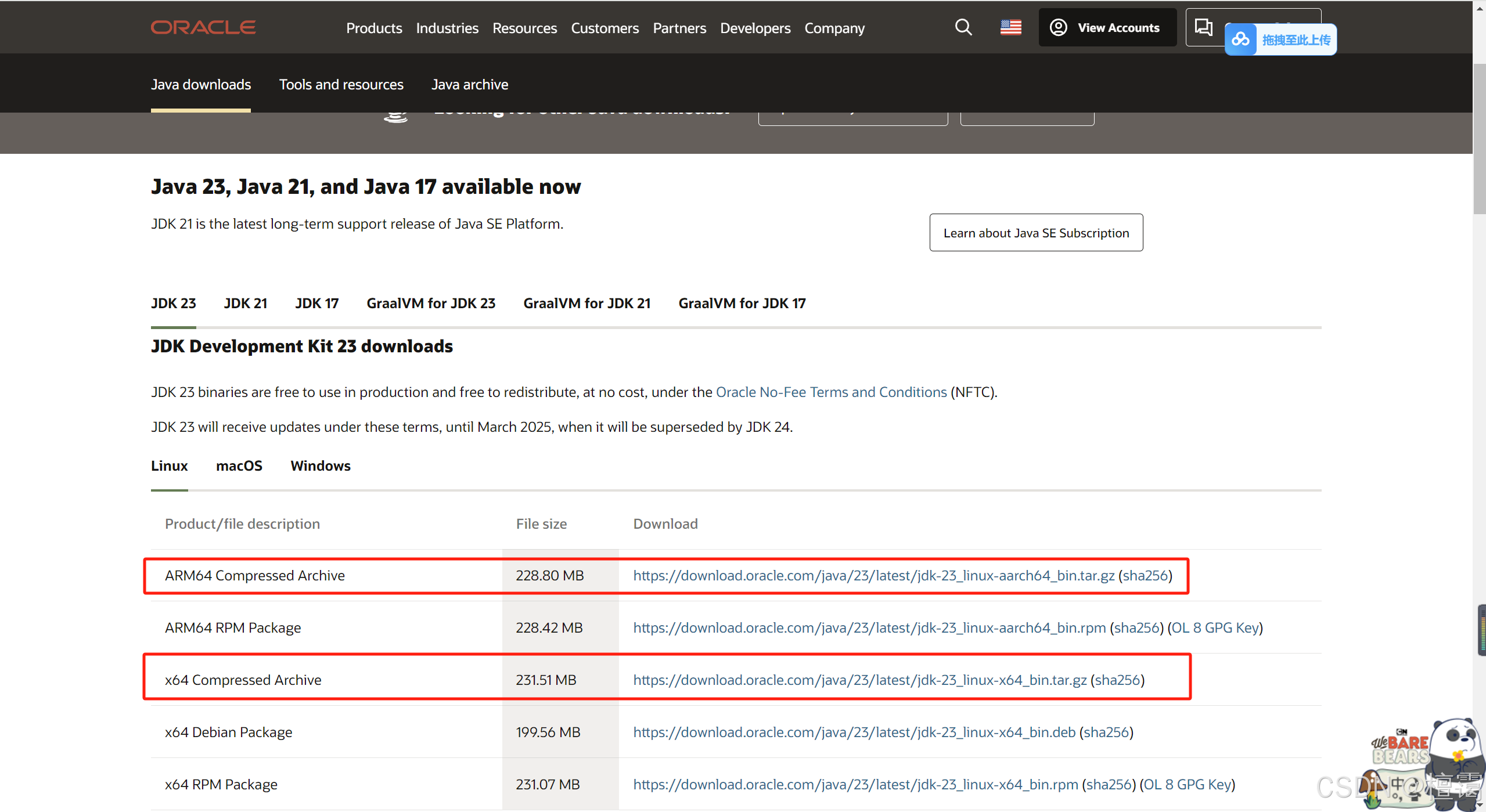
Task: Click Learn about Java SE Subscription
Action: (x=1036, y=232)
